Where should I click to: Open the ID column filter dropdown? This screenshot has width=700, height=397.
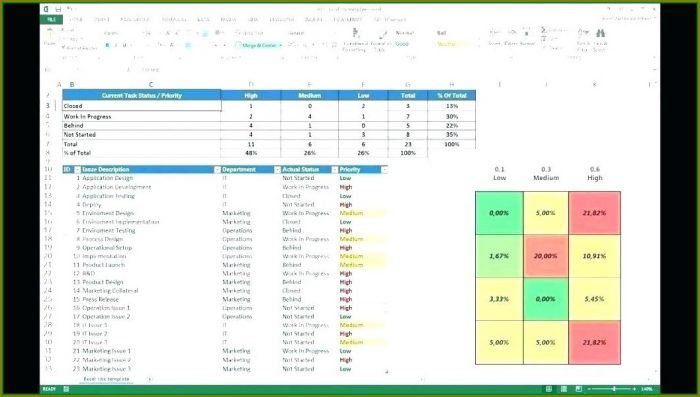tap(78, 170)
